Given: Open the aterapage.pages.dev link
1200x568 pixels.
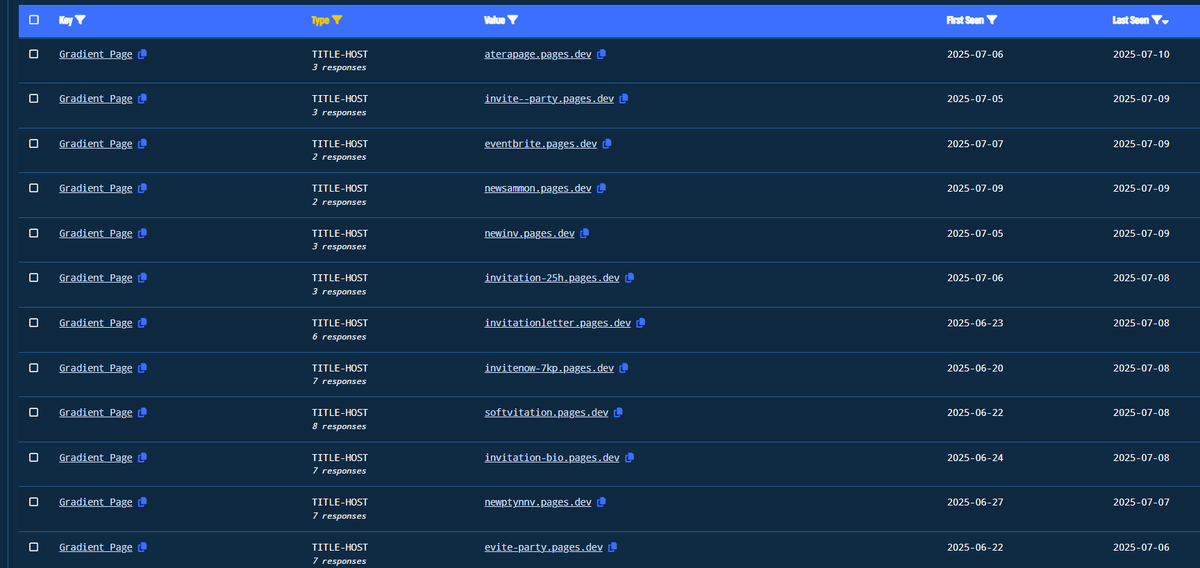Looking at the screenshot, I should coord(538,54).
